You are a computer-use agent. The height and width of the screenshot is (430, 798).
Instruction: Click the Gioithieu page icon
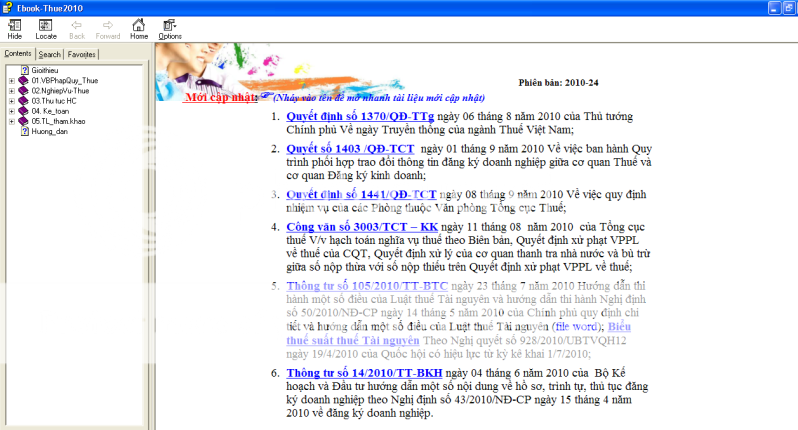(x=24, y=70)
